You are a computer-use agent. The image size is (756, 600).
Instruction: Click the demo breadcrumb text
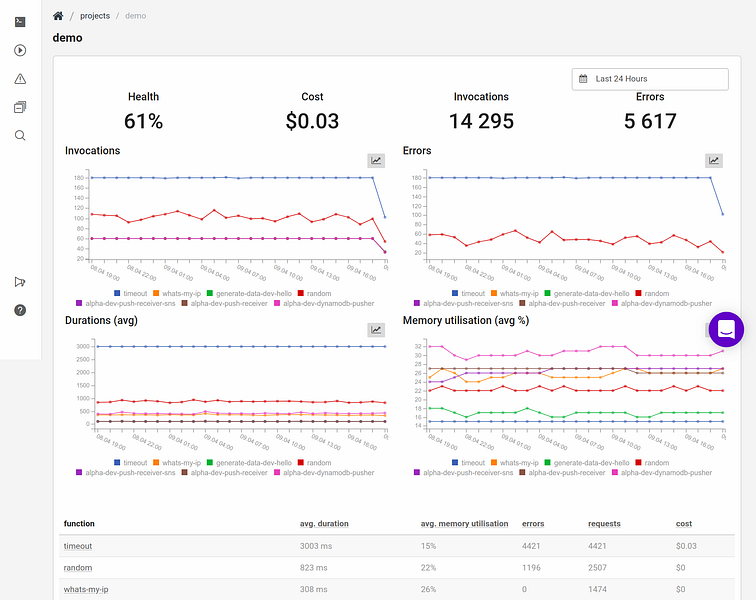135,16
